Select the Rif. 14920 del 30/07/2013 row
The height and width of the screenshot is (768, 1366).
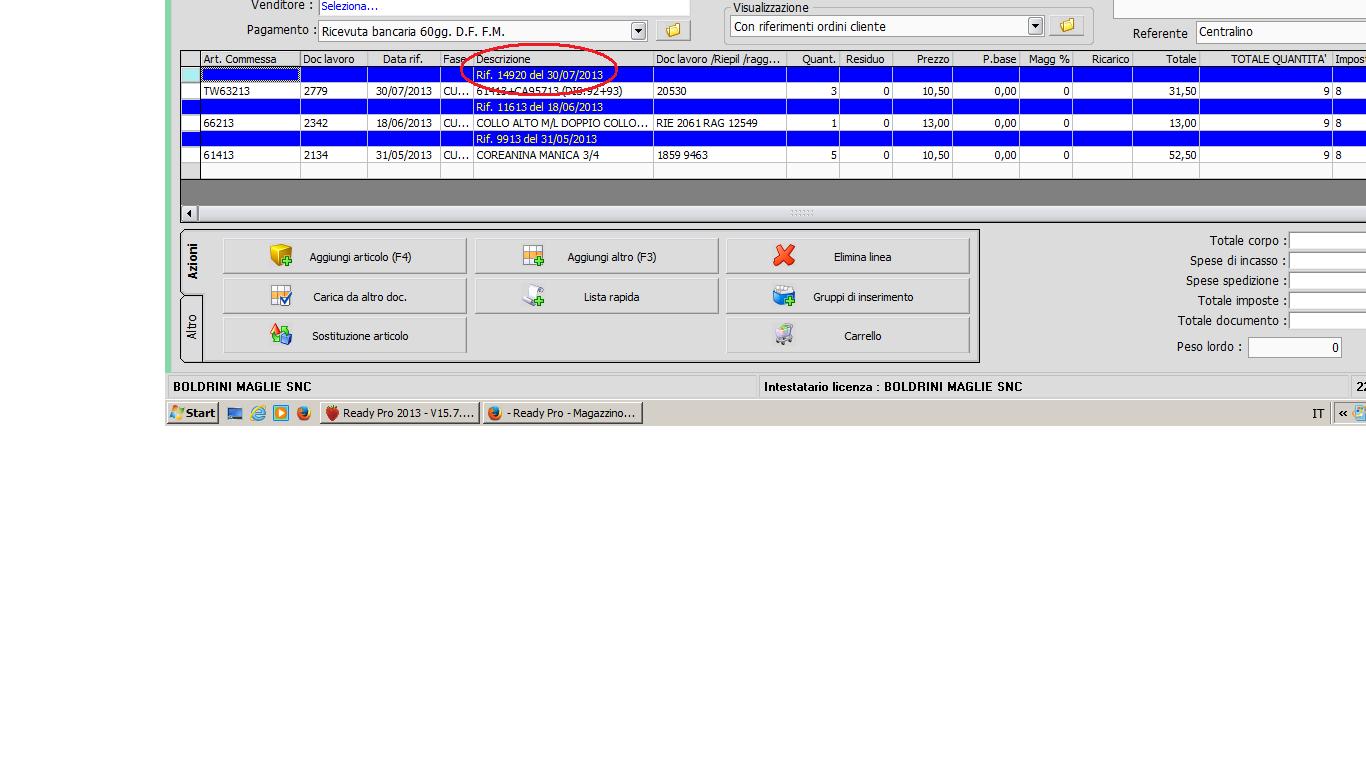[773, 75]
